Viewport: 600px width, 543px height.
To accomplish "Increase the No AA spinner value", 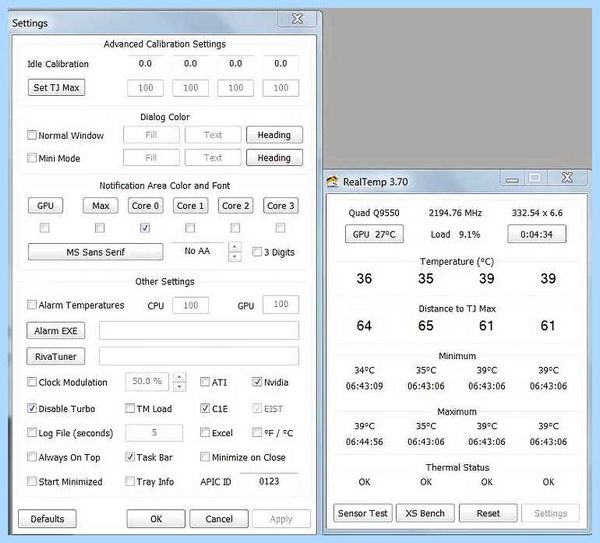I will [235, 247].
